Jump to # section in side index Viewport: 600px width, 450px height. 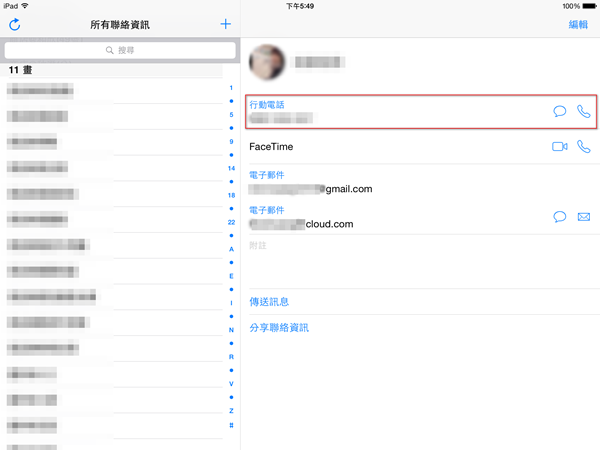coord(231,425)
